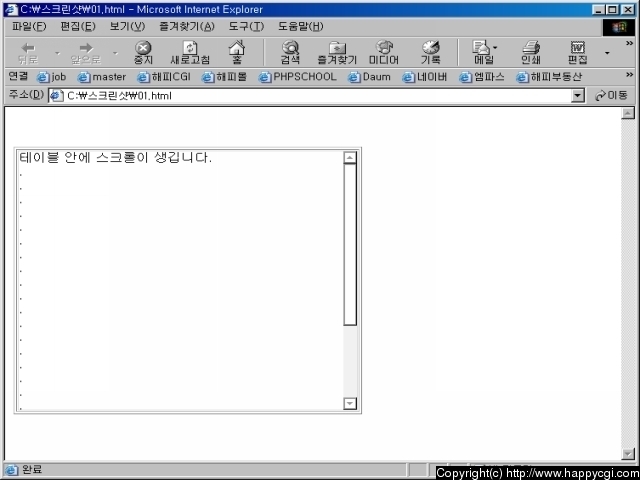The width and height of the screenshot is (640, 480).
Task: Open the 해피몰 link shortcut
Action: coord(224,77)
